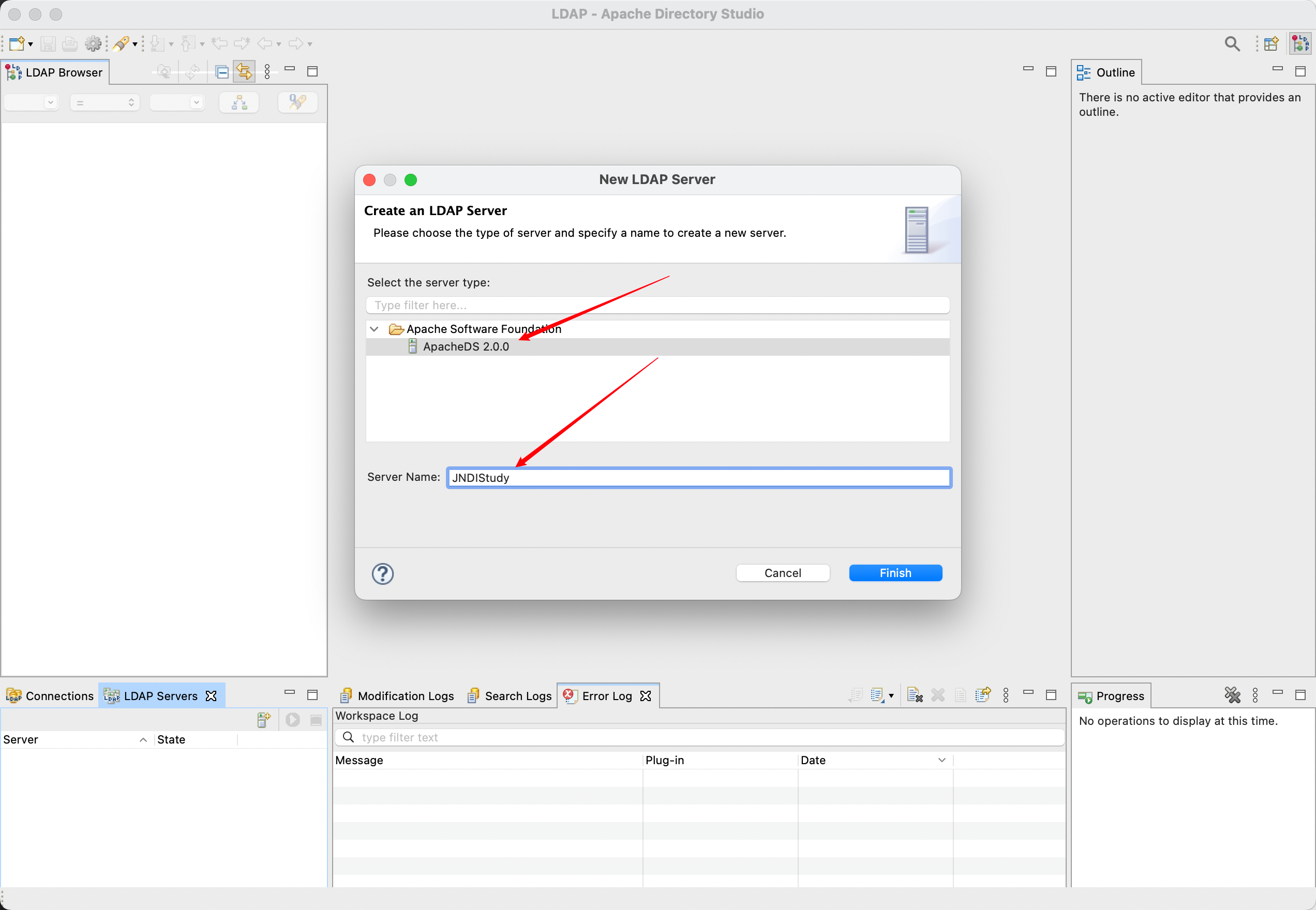Click the Back navigation arrow icon

(265, 43)
